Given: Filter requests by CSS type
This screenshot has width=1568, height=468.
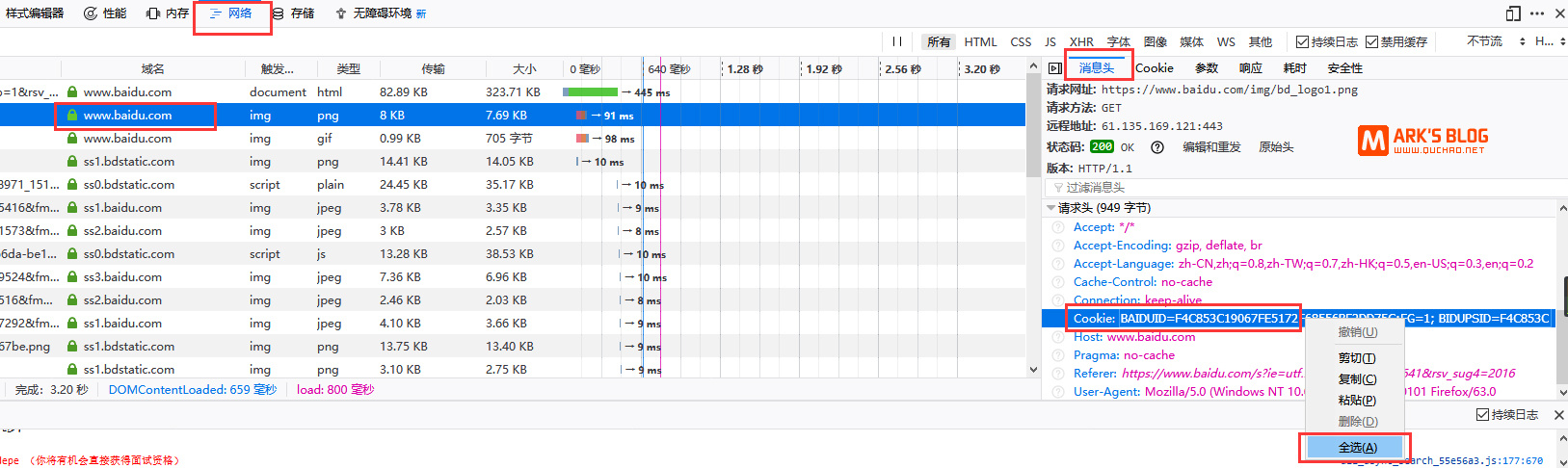Looking at the screenshot, I should (x=1021, y=42).
